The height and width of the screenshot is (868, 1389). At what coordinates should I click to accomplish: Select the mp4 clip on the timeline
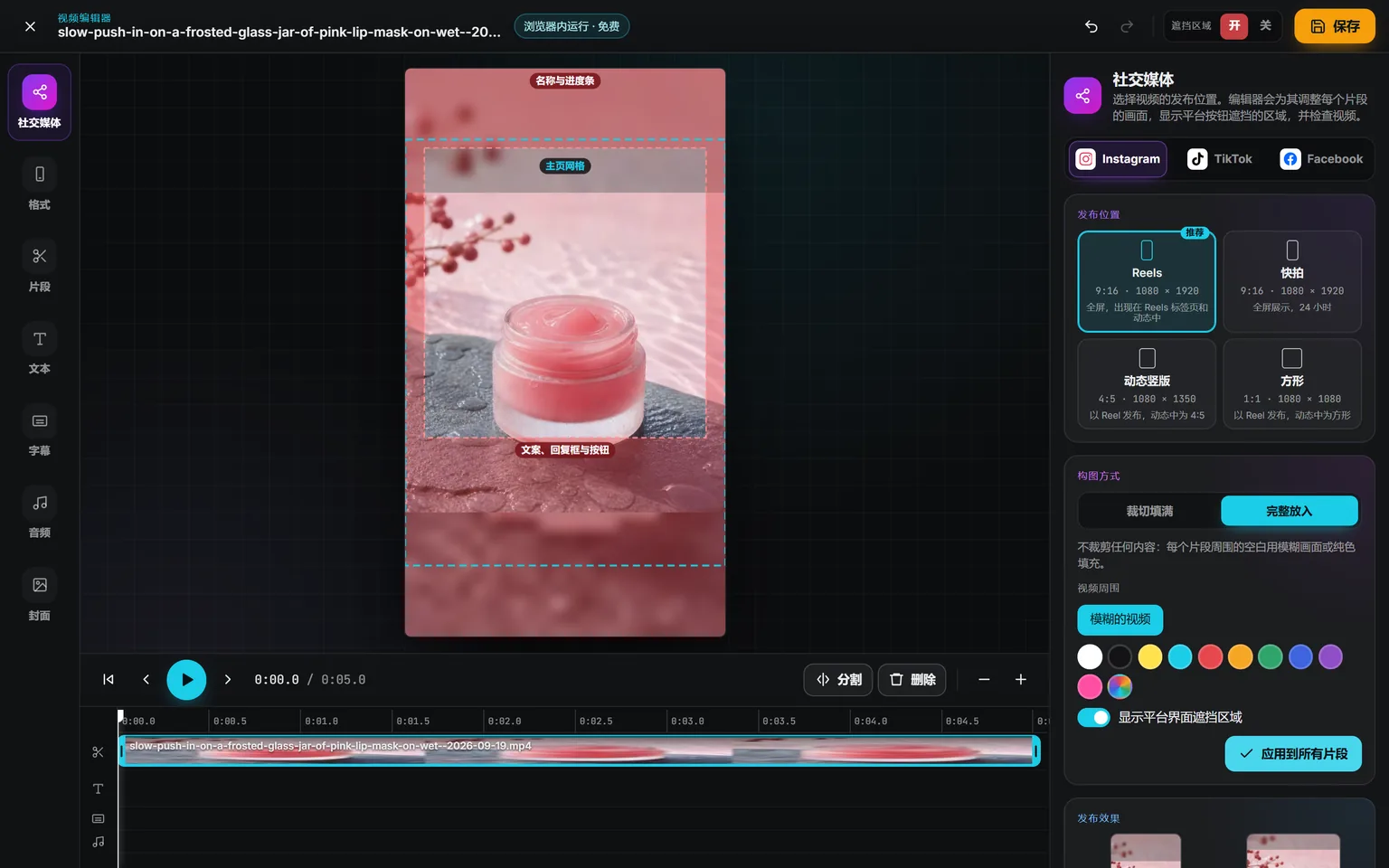coord(579,750)
